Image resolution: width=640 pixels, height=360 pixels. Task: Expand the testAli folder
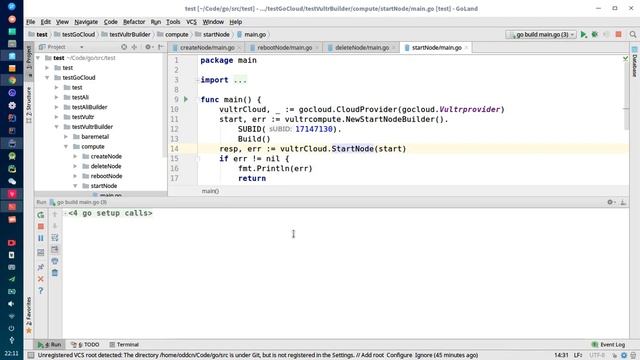(57, 97)
